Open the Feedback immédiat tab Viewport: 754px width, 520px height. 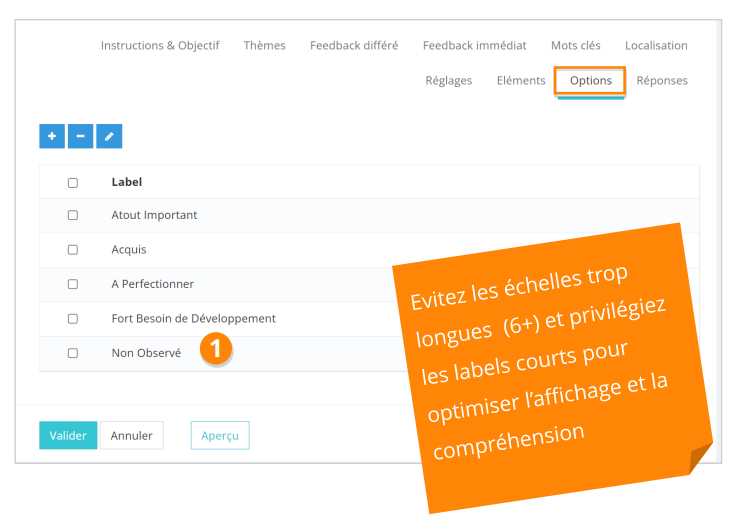[474, 45]
